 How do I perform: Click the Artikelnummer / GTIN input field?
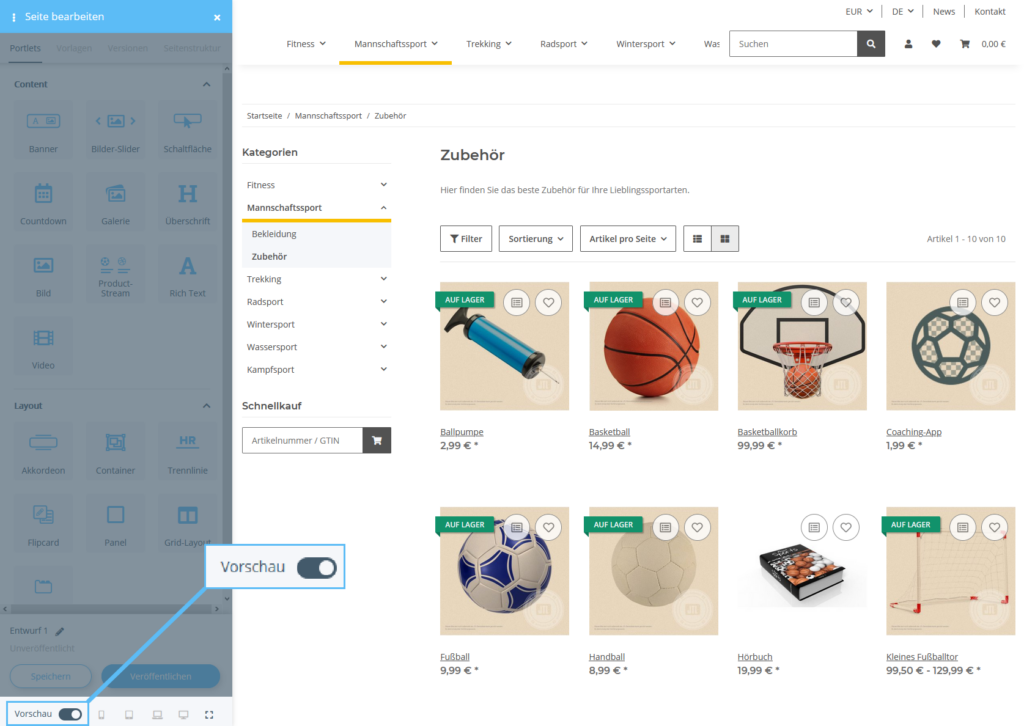point(302,440)
